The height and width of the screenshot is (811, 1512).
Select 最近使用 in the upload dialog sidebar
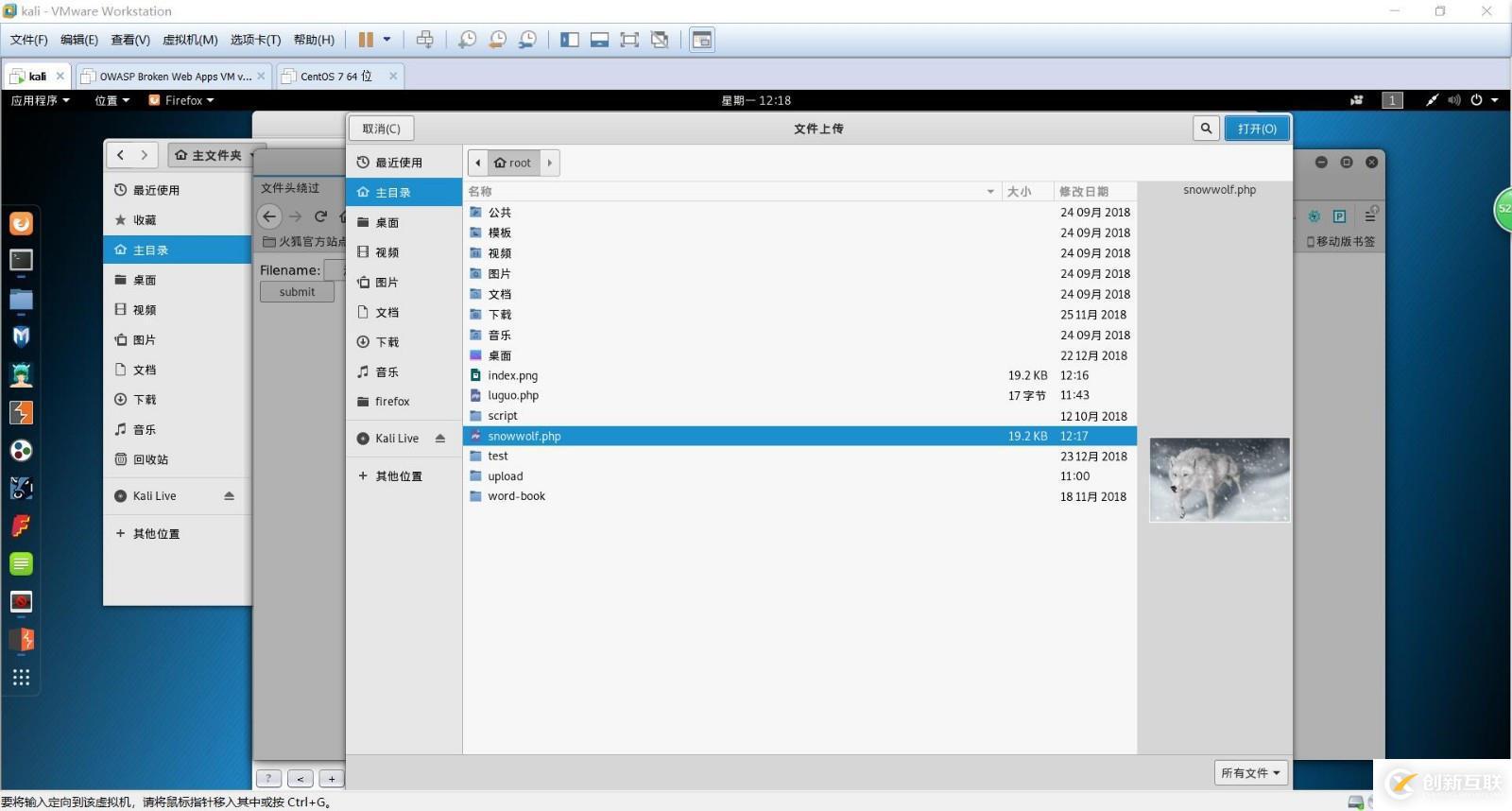click(x=404, y=163)
